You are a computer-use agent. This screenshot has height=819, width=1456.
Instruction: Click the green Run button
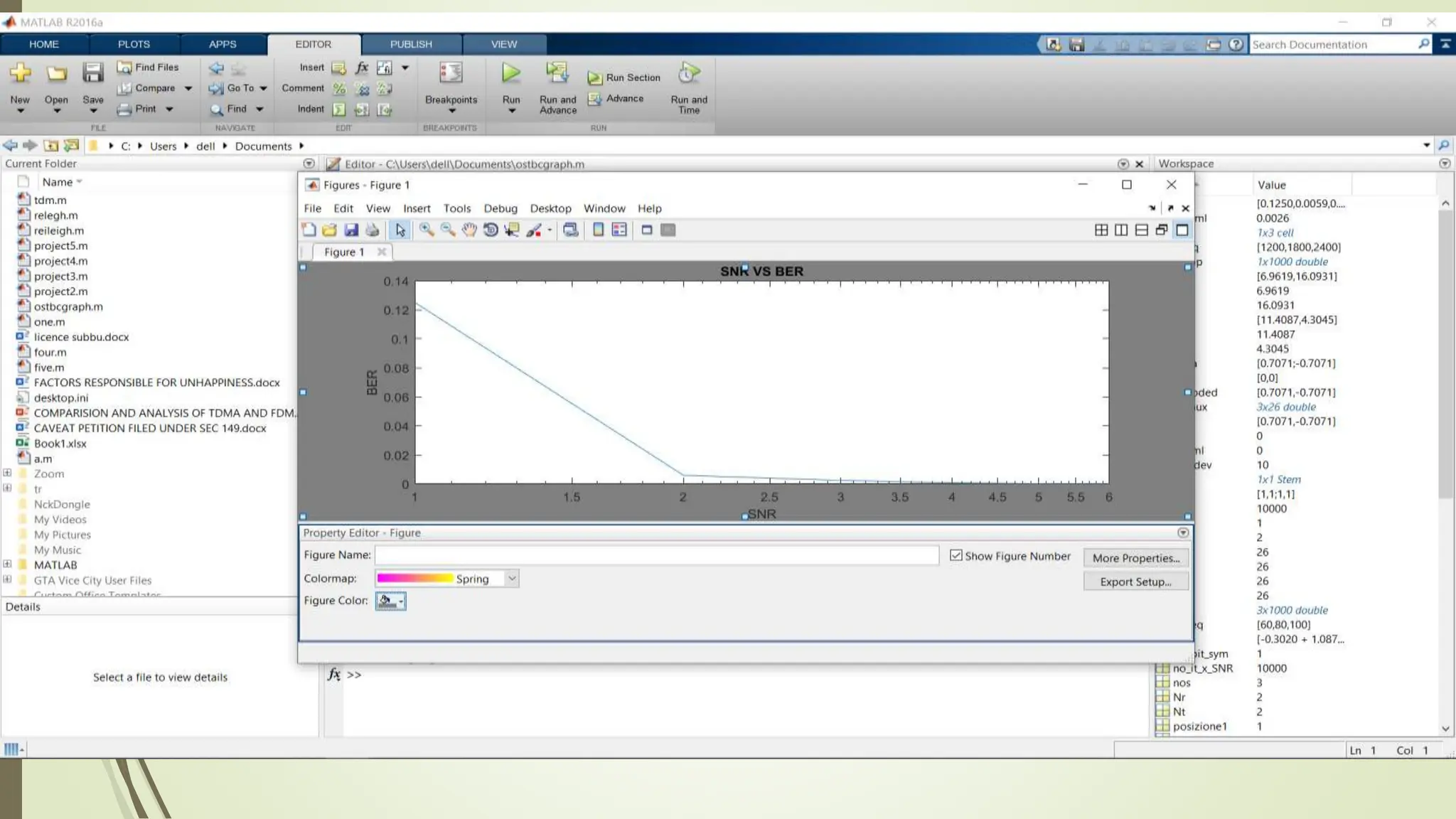510,73
